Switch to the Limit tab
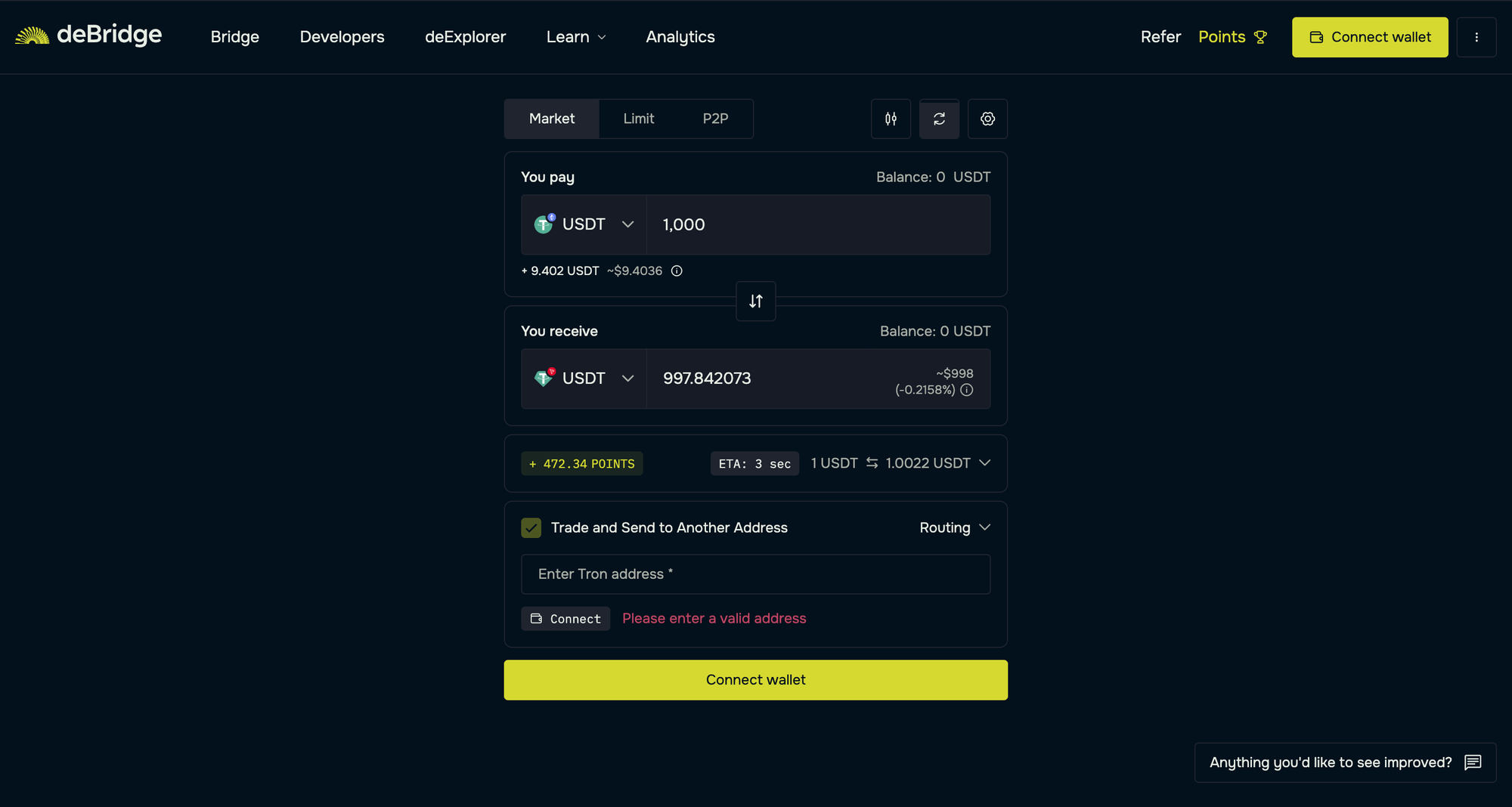The image size is (1512, 807). tap(638, 119)
